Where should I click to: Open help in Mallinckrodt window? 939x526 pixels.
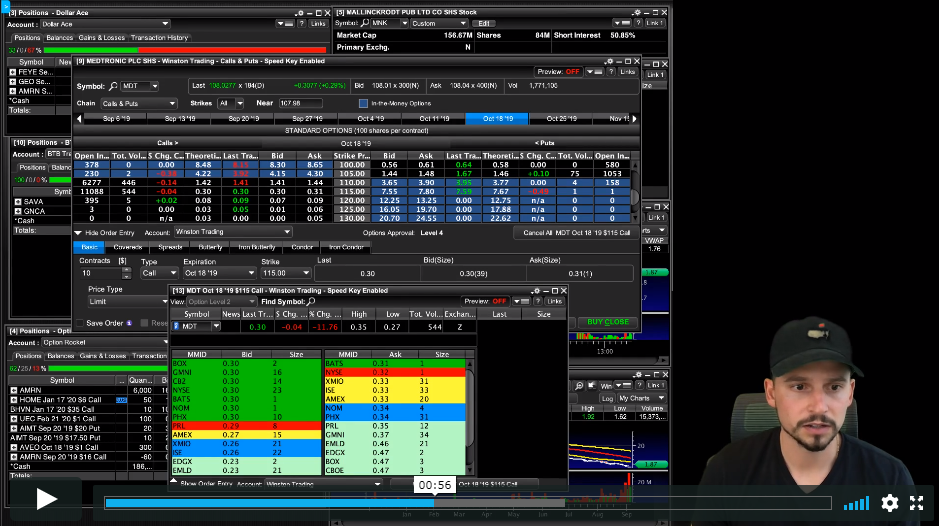[x=638, y=23]
